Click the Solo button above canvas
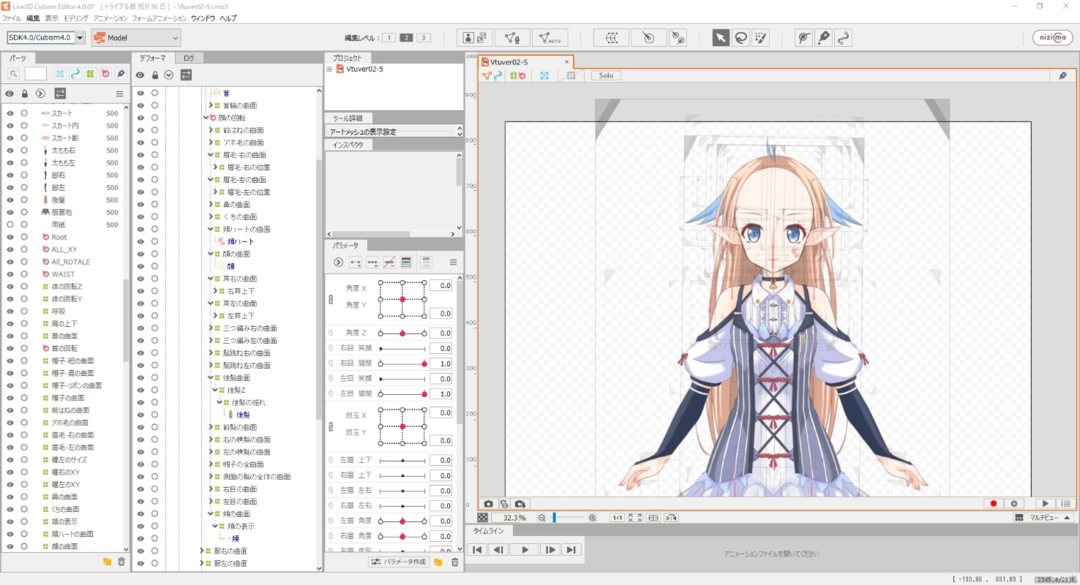Viewport: 1080px width, 585px height. tap(605, 75)
